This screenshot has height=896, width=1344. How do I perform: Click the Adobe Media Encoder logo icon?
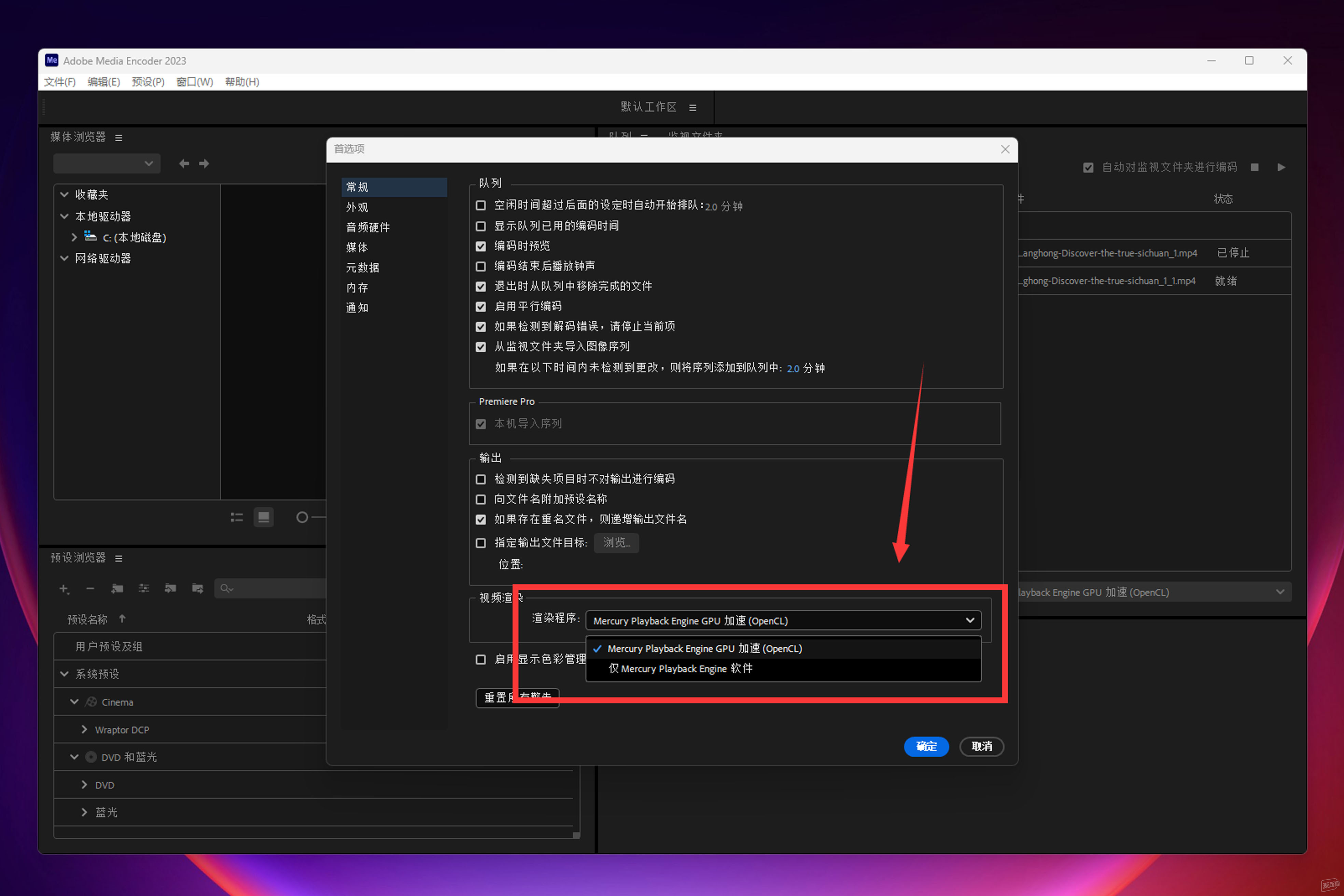[52, 60]
